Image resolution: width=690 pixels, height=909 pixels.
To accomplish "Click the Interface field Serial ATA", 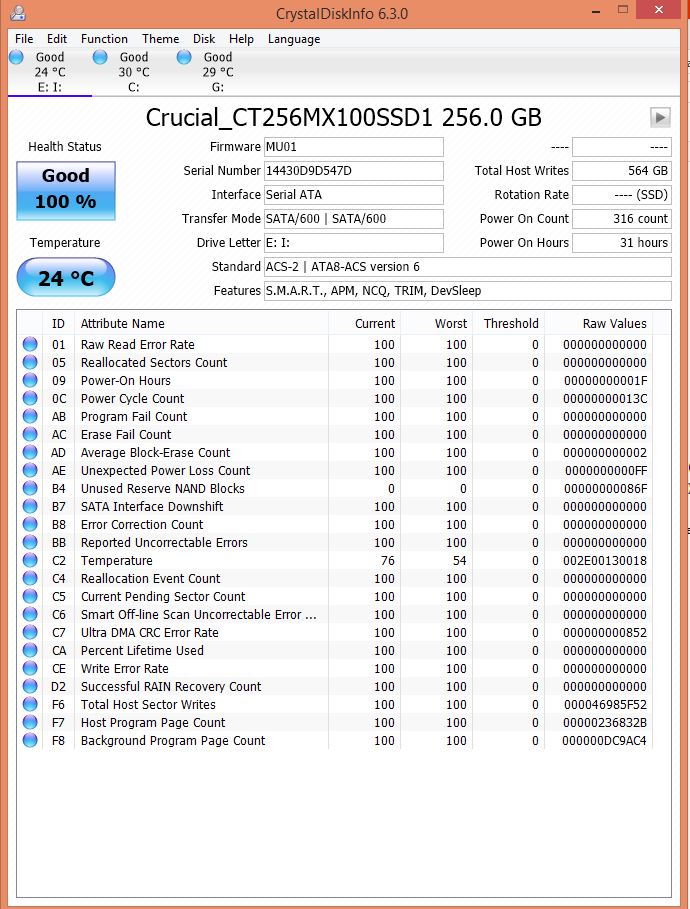I will (354, 195).
